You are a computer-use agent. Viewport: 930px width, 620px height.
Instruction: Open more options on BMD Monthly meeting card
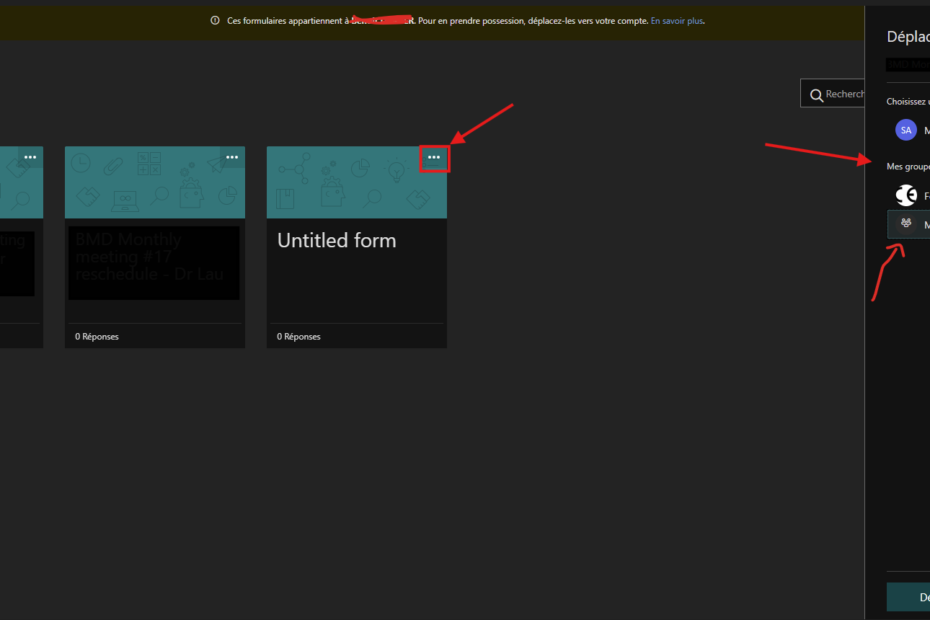[x=232, y=157]
